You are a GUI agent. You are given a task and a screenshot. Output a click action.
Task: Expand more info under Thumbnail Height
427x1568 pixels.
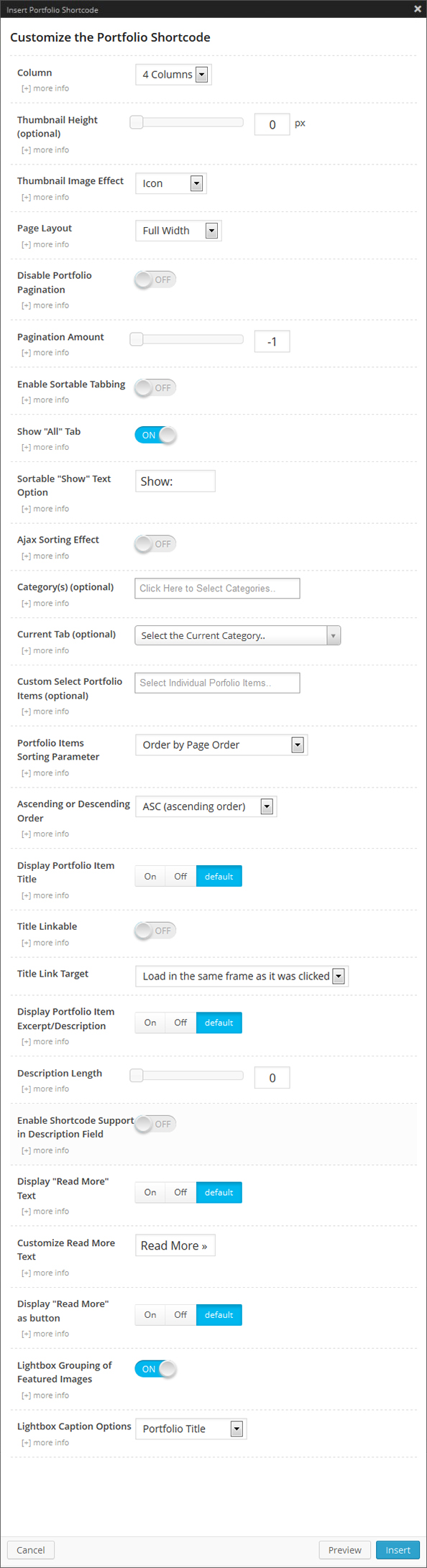(x=45, y=149)
